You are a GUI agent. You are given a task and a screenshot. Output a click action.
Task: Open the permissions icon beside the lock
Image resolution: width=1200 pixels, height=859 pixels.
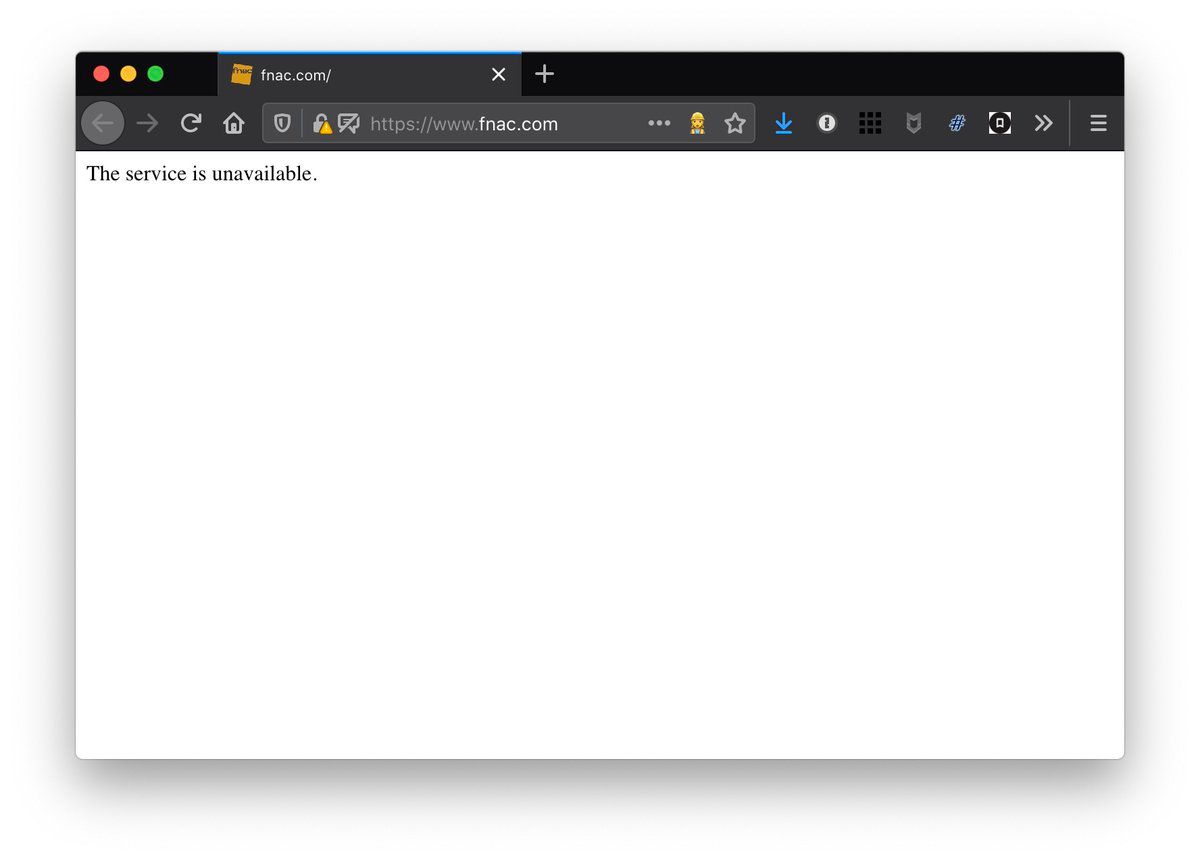(348, 124)
